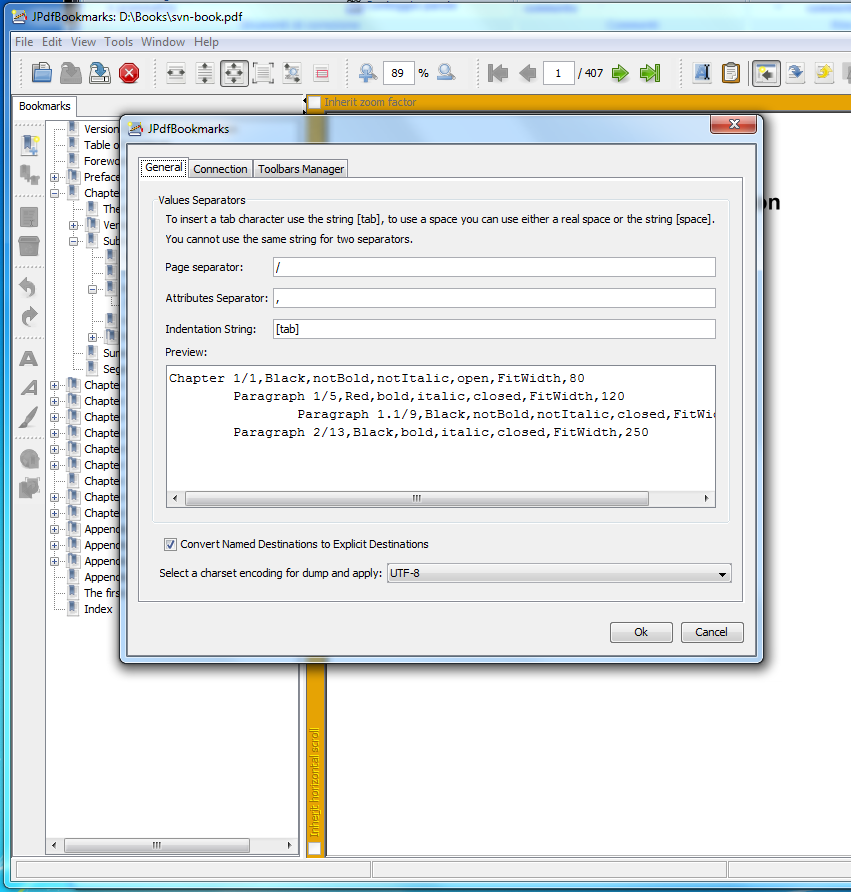Click the Page separator field

(494, 267)
